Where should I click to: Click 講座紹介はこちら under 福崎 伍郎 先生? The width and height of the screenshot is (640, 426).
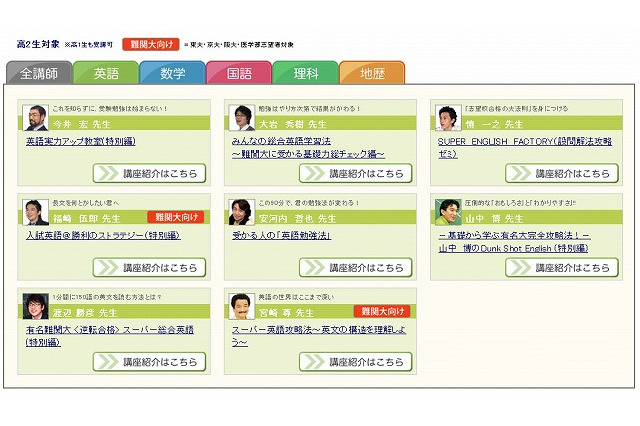click(149, 268)
